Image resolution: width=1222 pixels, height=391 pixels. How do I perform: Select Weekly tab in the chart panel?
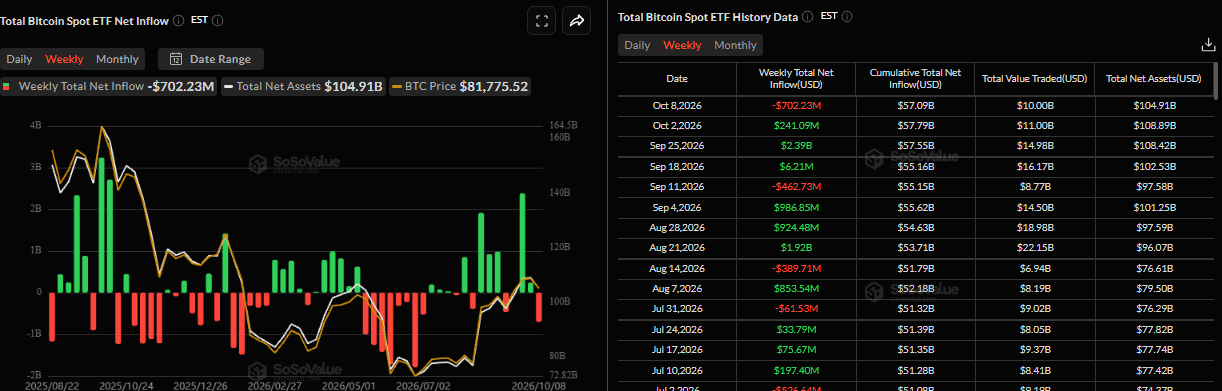(65, 59)
